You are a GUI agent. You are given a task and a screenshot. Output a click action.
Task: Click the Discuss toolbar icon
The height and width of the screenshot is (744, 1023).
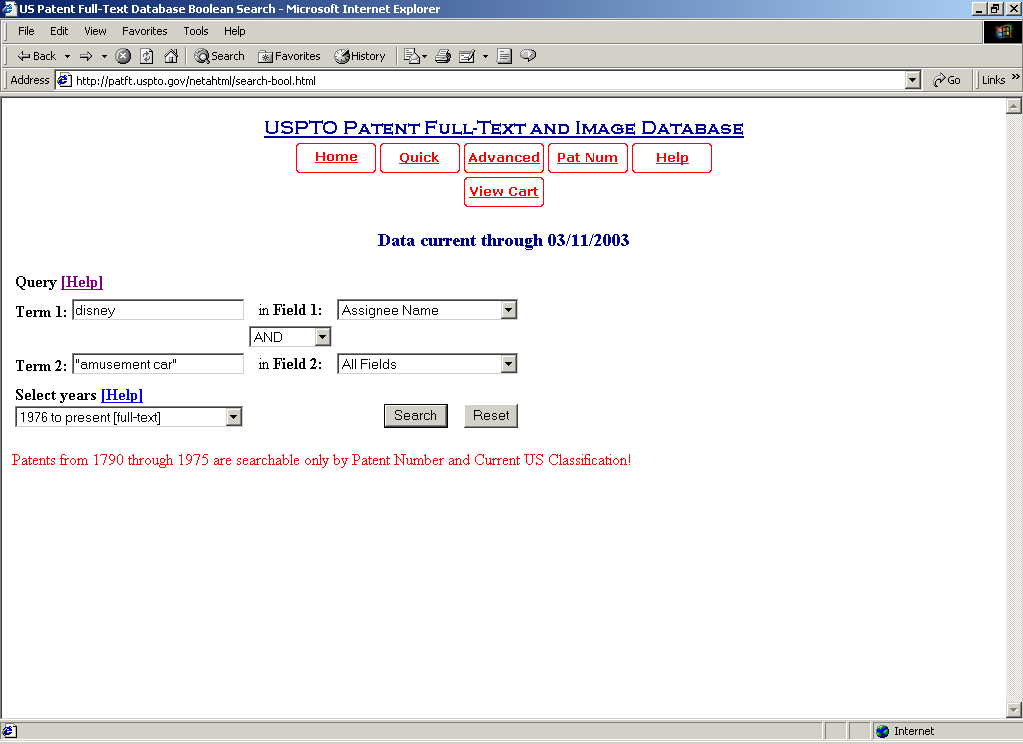coord(504,56)
